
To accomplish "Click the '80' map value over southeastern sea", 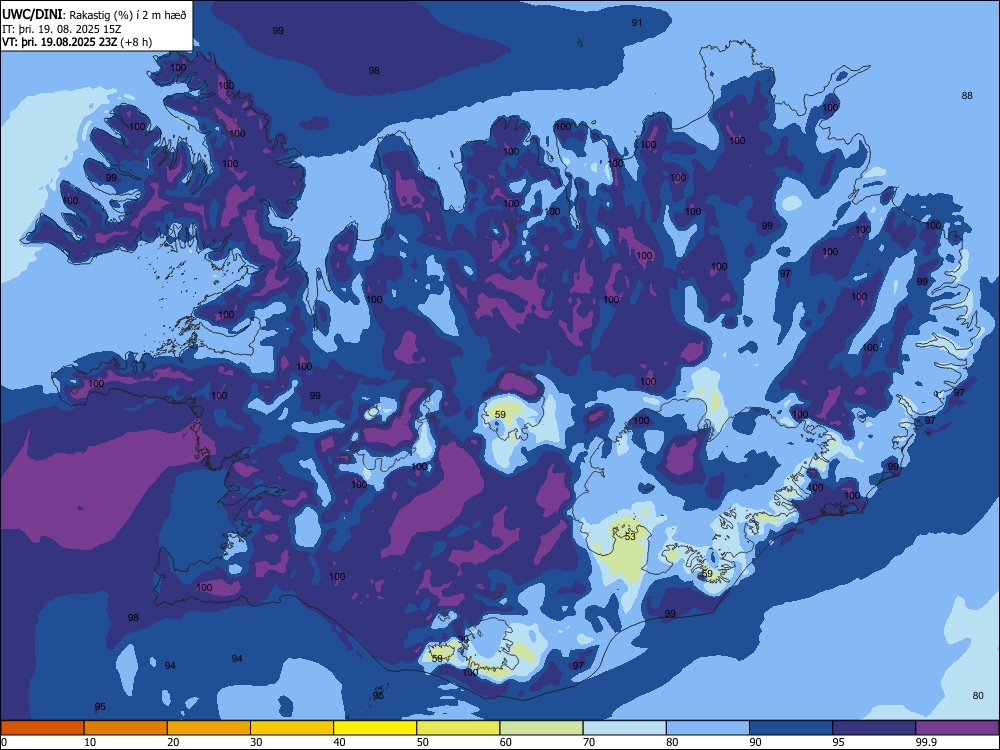I will click(978, 696).
